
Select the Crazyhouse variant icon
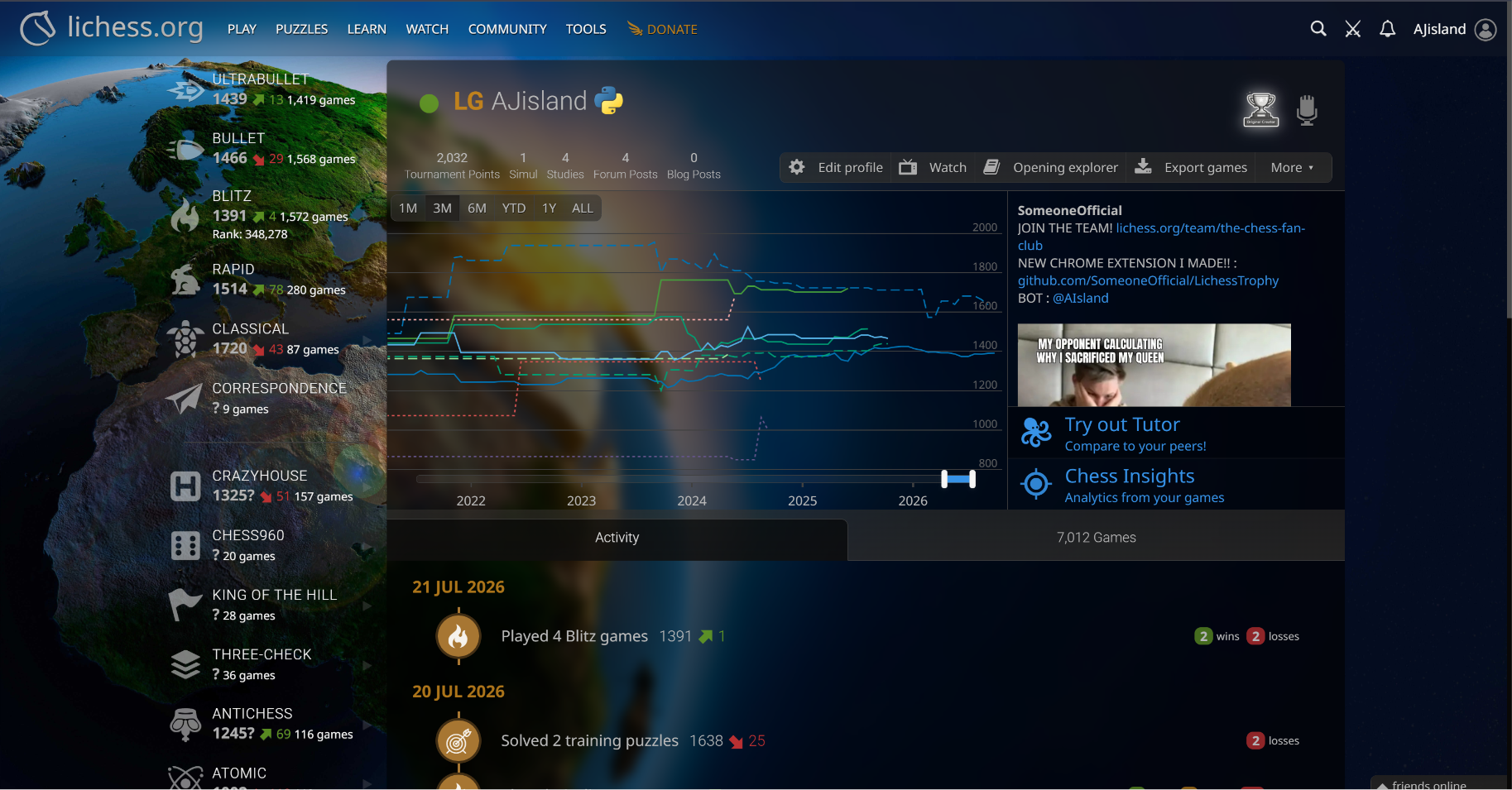coord(185,486)
